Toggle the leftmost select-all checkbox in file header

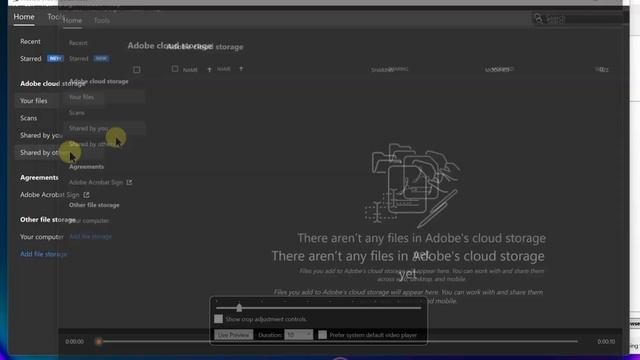137,70
